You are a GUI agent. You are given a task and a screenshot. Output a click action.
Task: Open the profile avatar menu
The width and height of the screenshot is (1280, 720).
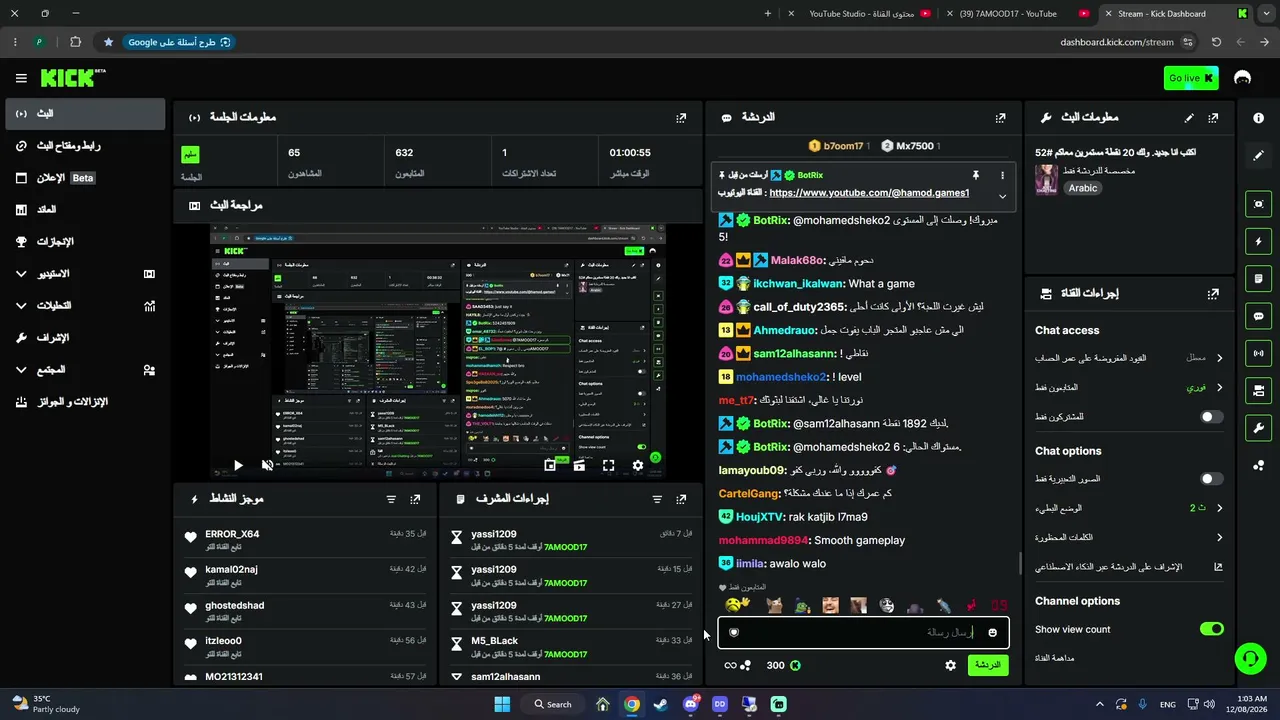click(x=1243, y=78)
